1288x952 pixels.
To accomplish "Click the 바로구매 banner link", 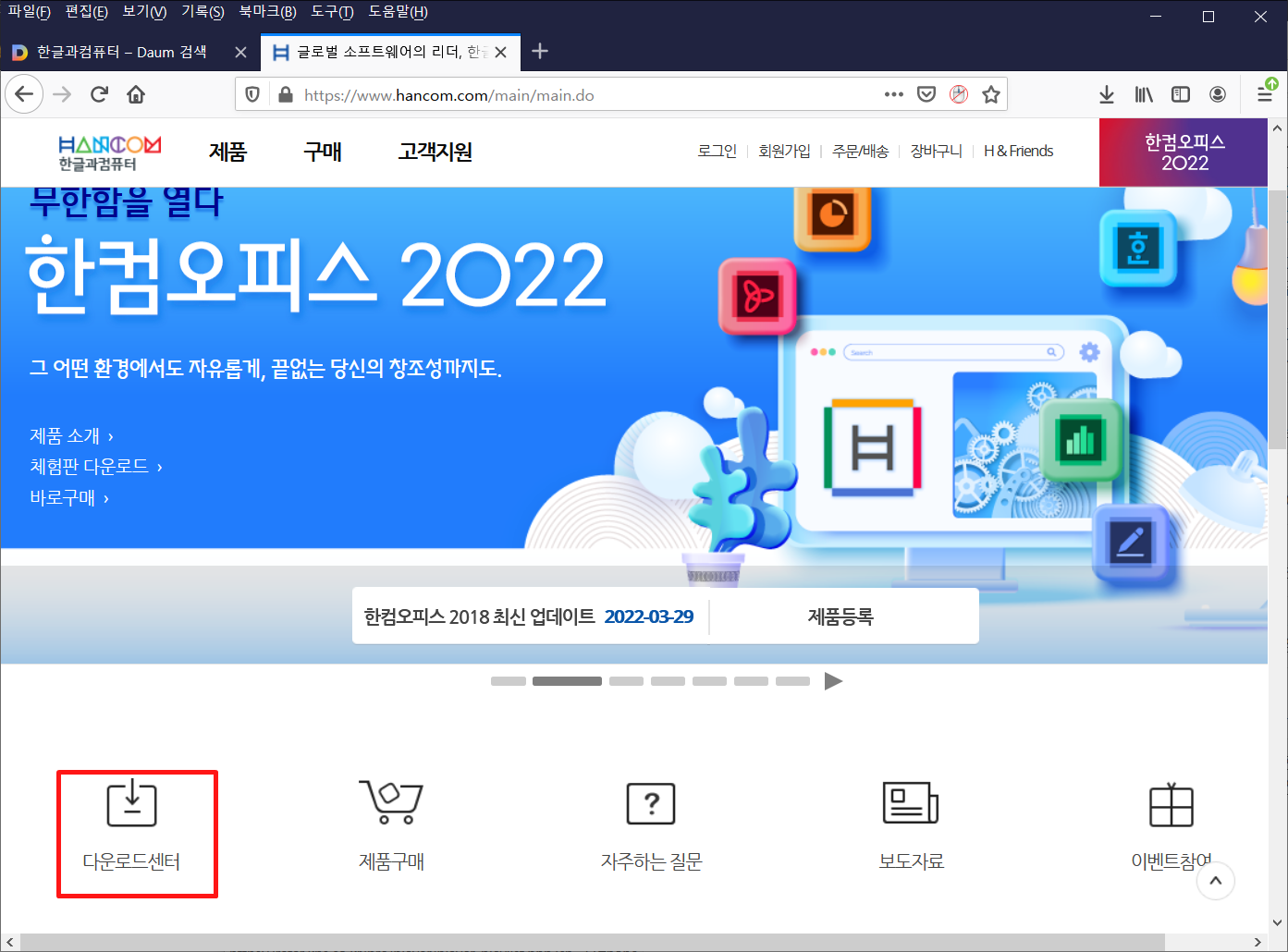I will pyautogui.click(x=69, y=498).
